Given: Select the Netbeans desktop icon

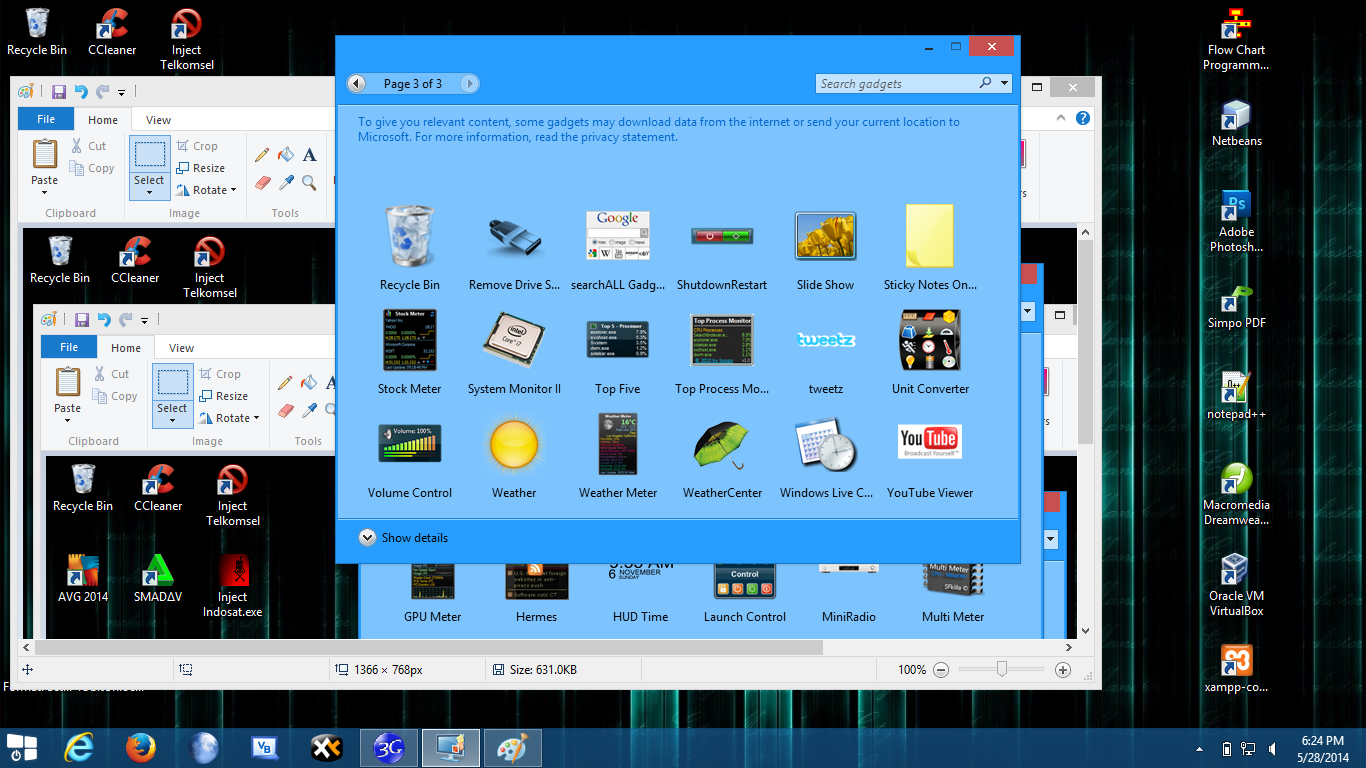Looking at the screenshot, I should [1236, 123].
